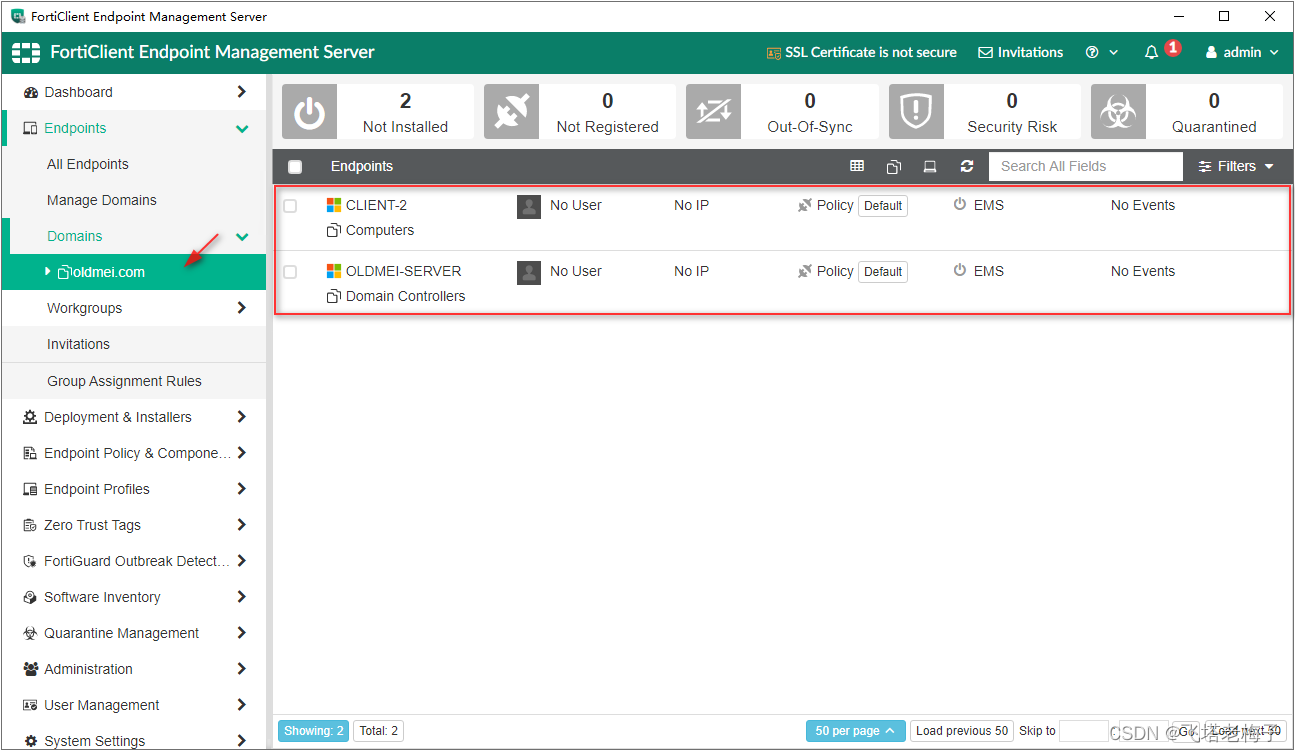Screen dimensions: 1295x752
Task: Click the Not Installed power icon
Action: pos(309,112)
